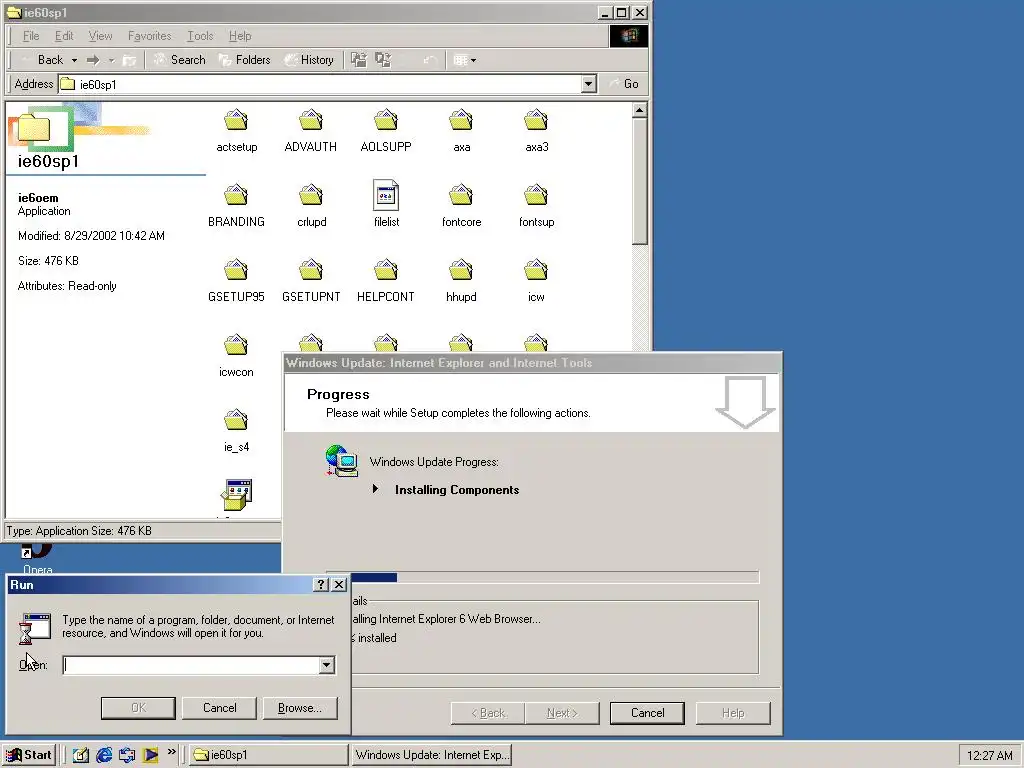Switch to Windows Update taskbar button
Image resolution: width=1024 pixels, height=768 pixels.
point(431,755)
